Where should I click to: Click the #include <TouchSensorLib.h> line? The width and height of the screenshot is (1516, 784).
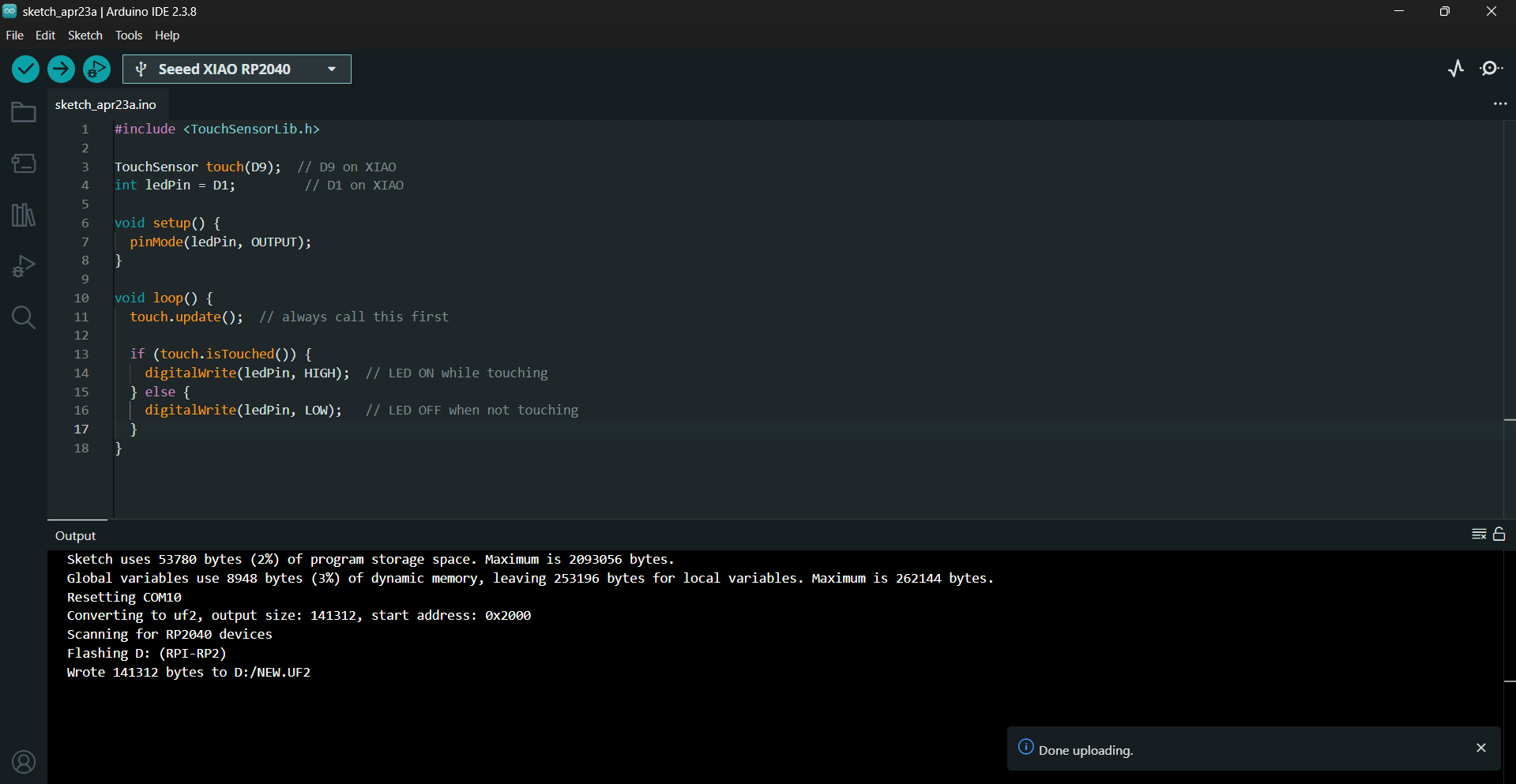(217, 129)
